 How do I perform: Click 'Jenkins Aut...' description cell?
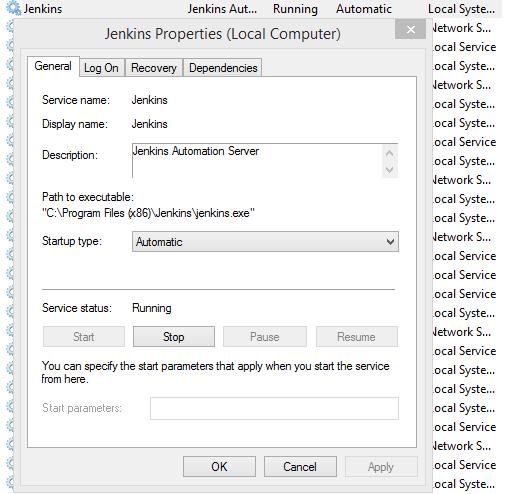[222, 9]
